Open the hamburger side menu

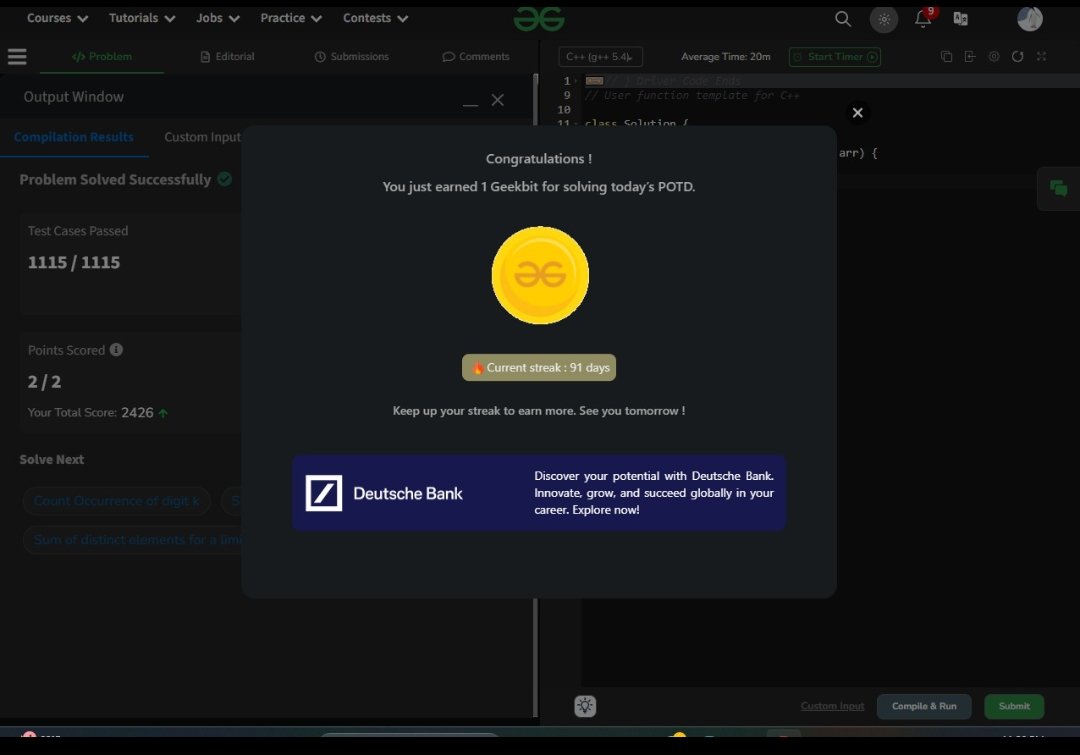point(17,56)
